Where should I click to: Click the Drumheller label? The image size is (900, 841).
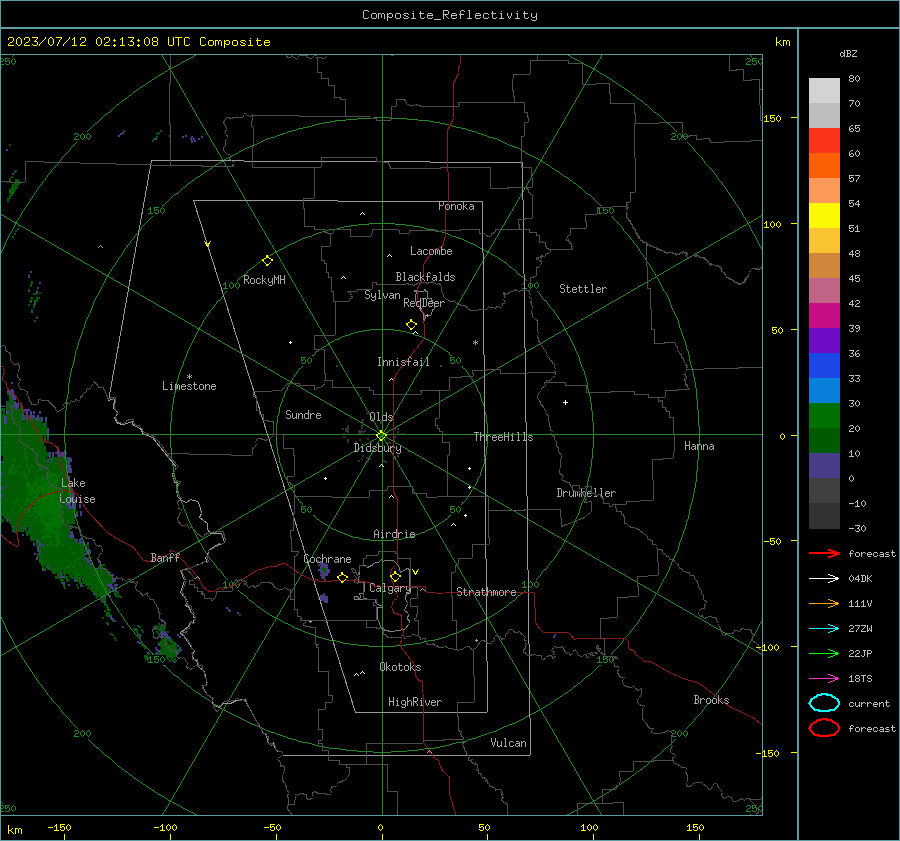pos(586,493)
